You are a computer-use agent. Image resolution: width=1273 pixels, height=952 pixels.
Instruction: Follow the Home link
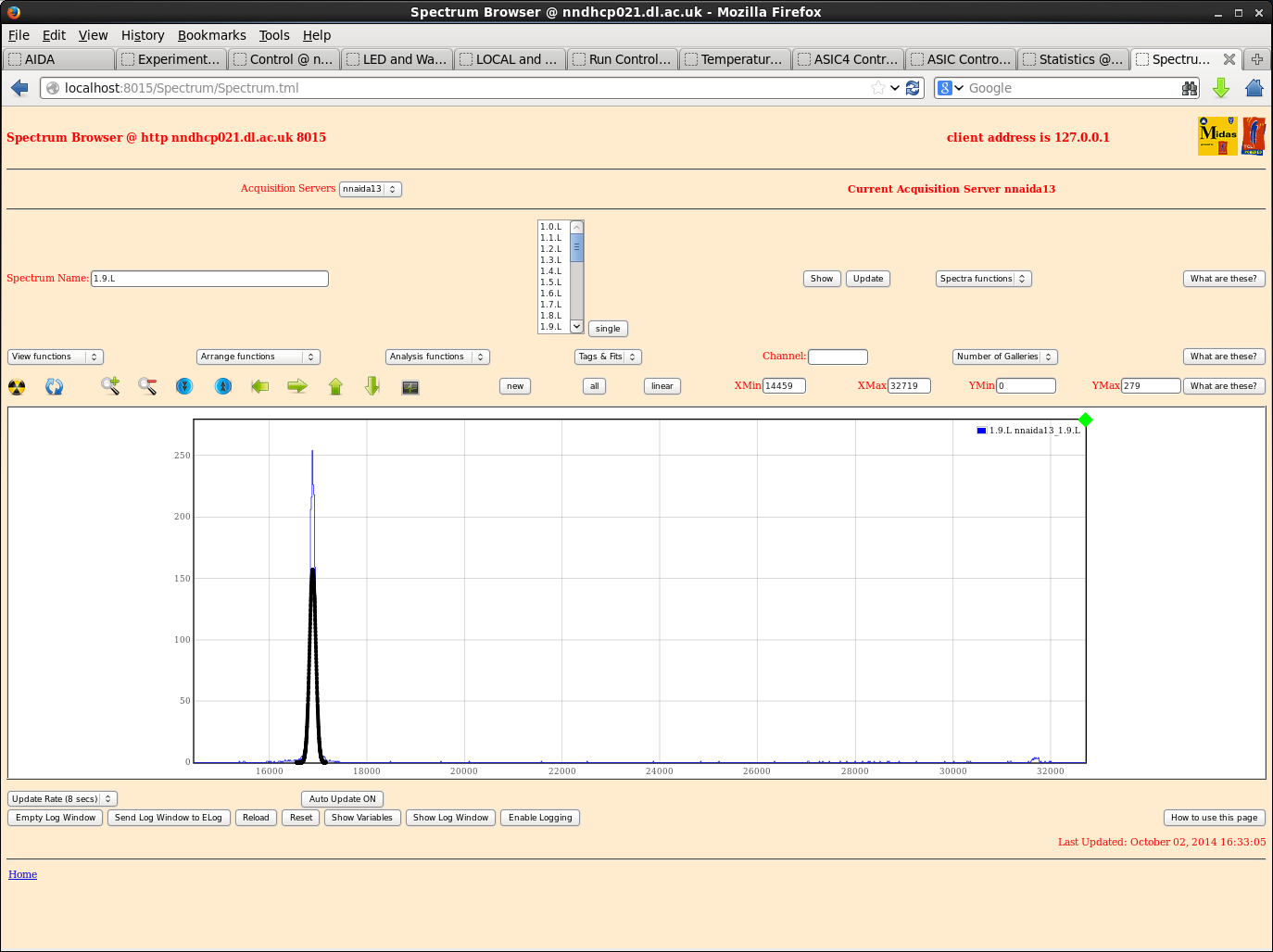coord(22,874)
